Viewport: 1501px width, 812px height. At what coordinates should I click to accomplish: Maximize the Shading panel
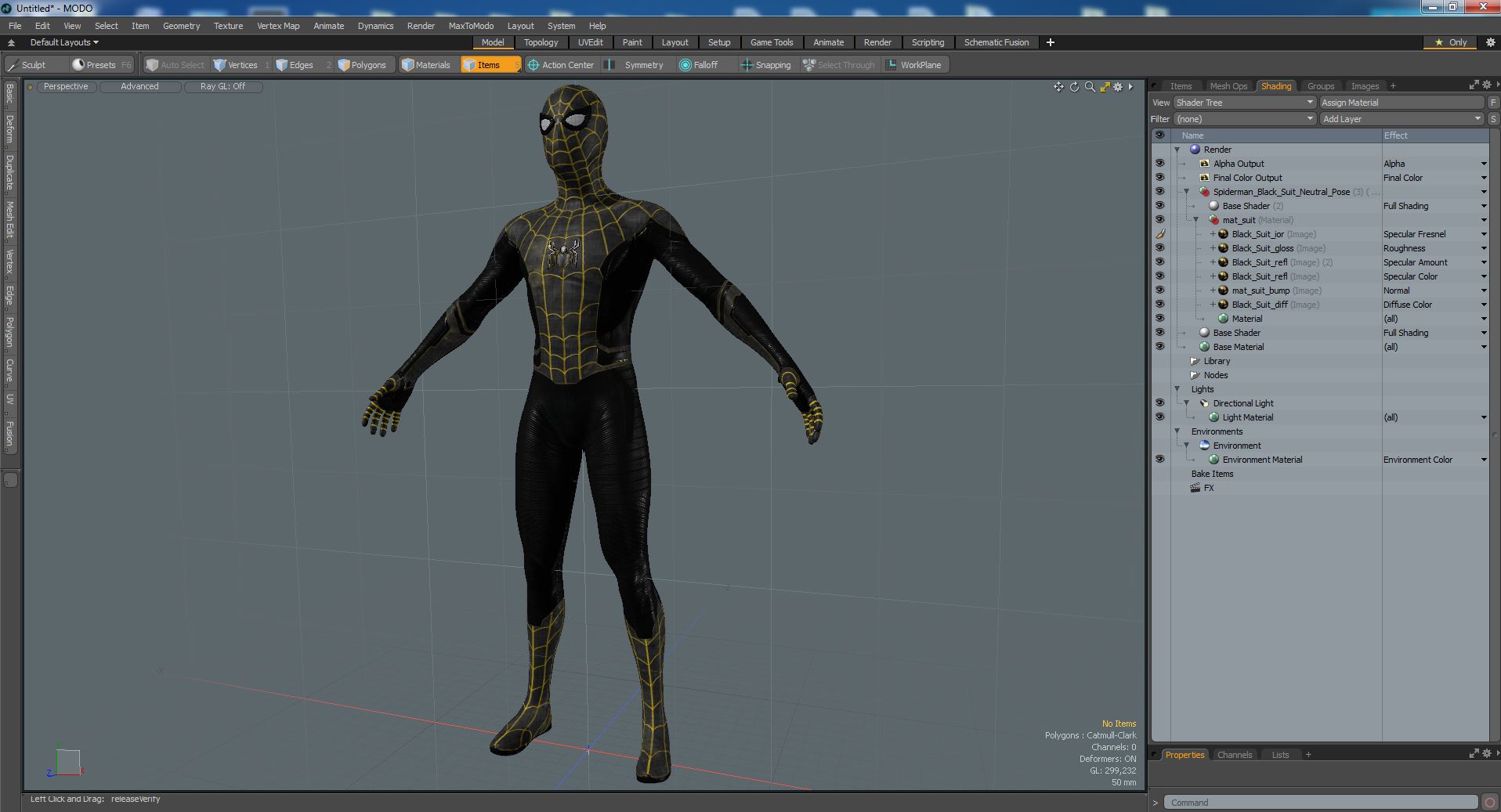1474,85
